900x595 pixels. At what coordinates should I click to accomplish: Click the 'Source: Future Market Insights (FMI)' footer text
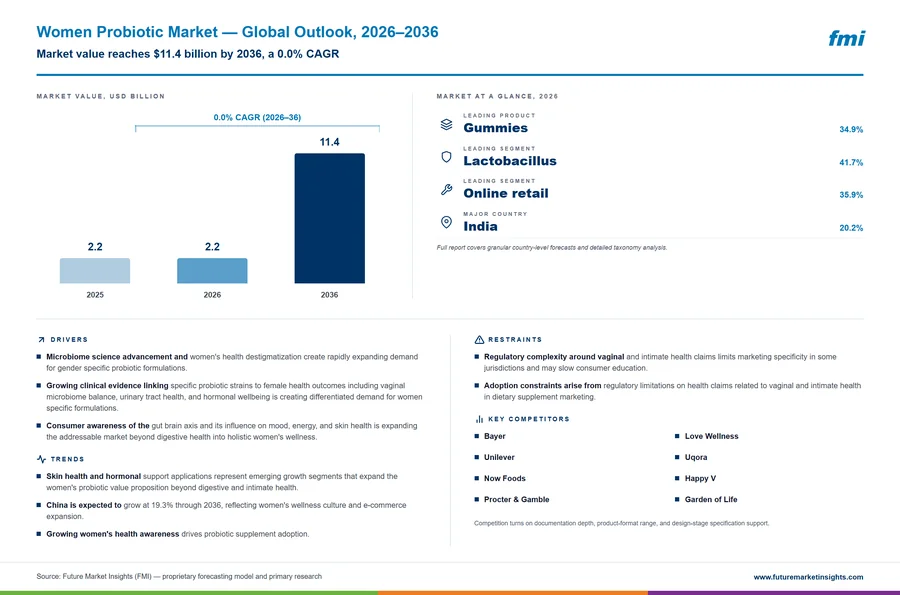tap(179, 576)
